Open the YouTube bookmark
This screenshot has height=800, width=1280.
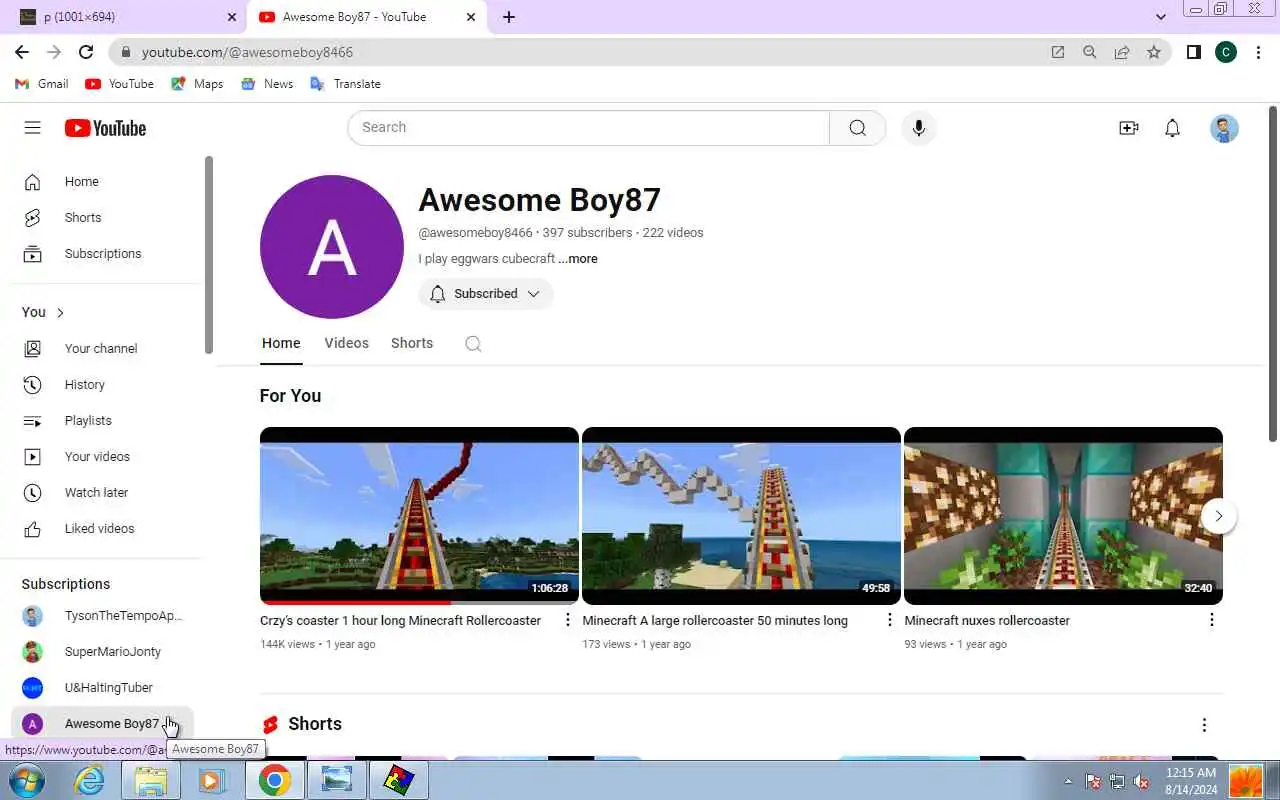pyautogui.click(x=119, y=84)
